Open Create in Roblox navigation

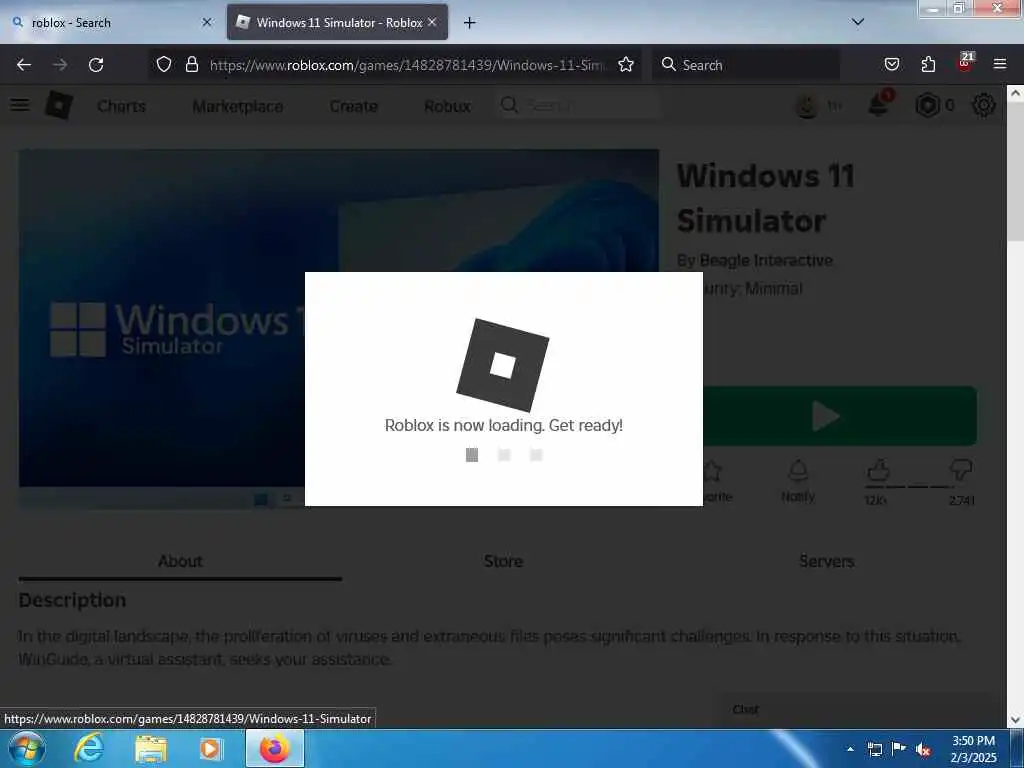pos(353,106)
